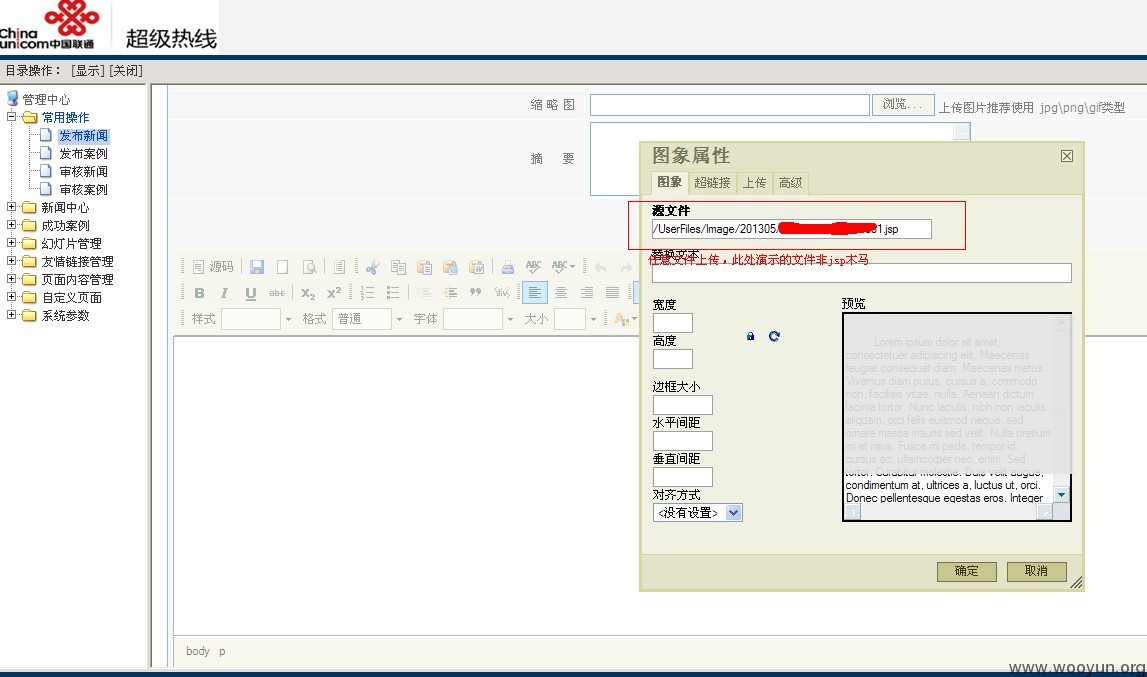The width and height of the screenshot is (1147, 677).
Task: Select Align Right icon
Action: click(x=587, y=293)
